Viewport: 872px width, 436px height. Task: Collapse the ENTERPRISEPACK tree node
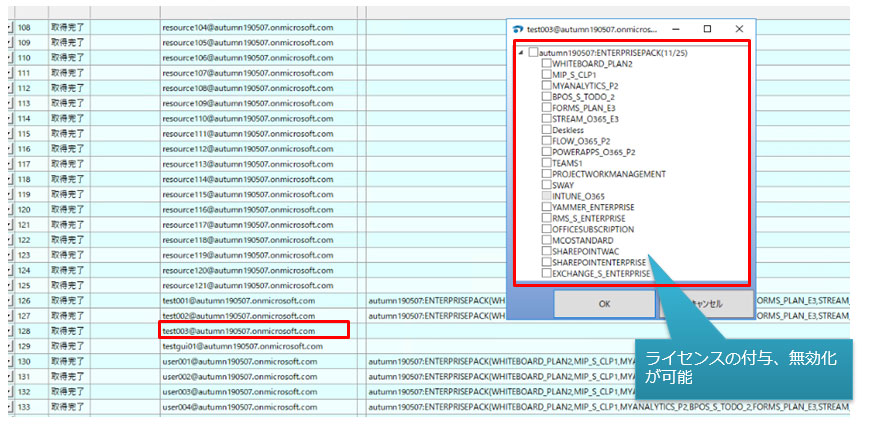[521, 52]
